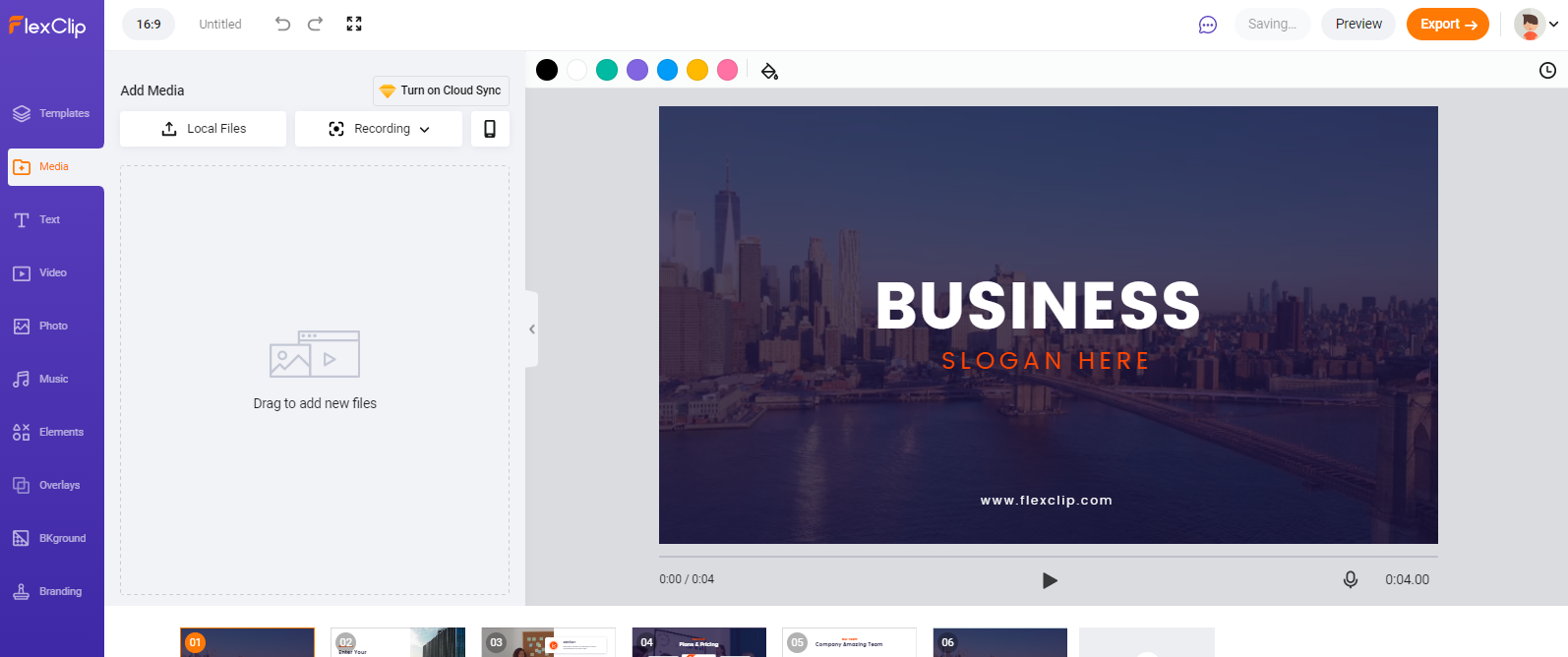1568x657 pixels.
Task: Open the FlexClip logo home link
Action: [47, 26]
